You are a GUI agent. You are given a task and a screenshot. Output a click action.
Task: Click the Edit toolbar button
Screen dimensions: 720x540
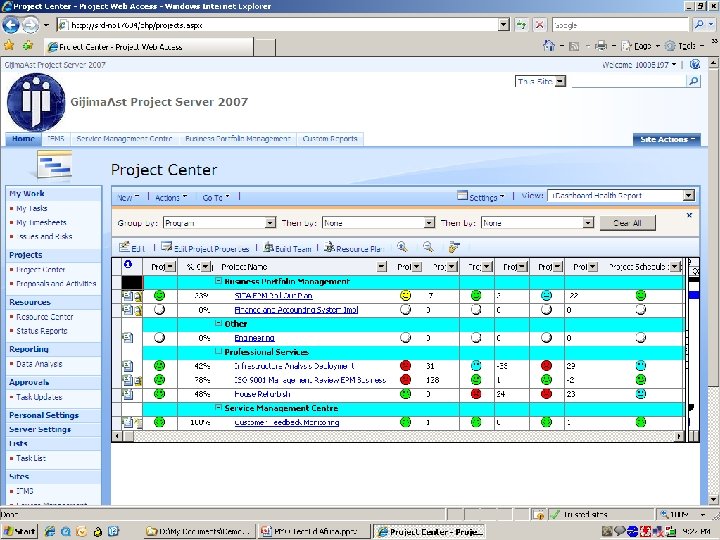(x=132, y=248)
